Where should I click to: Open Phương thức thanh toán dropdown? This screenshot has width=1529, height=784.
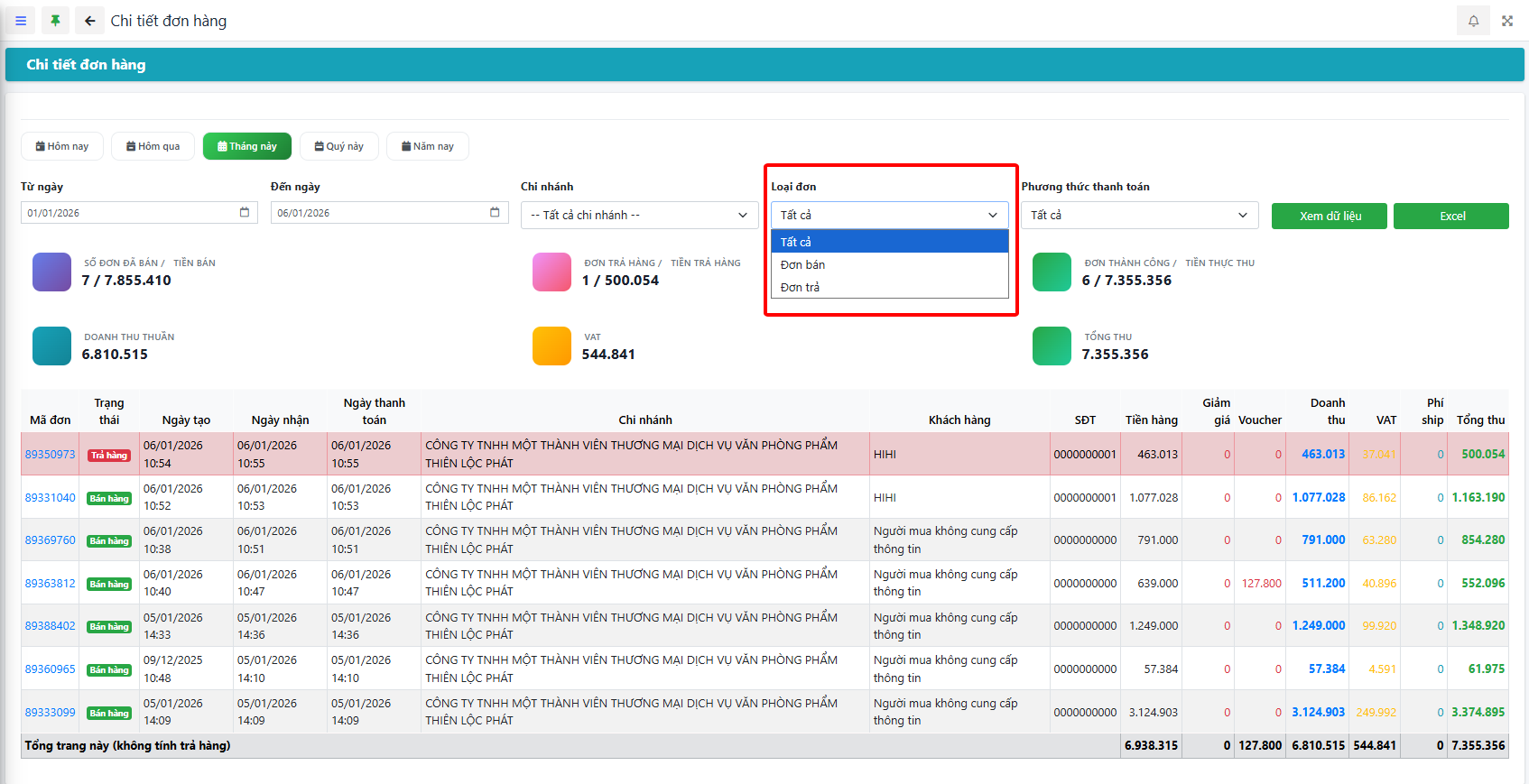pos(1139,216)
